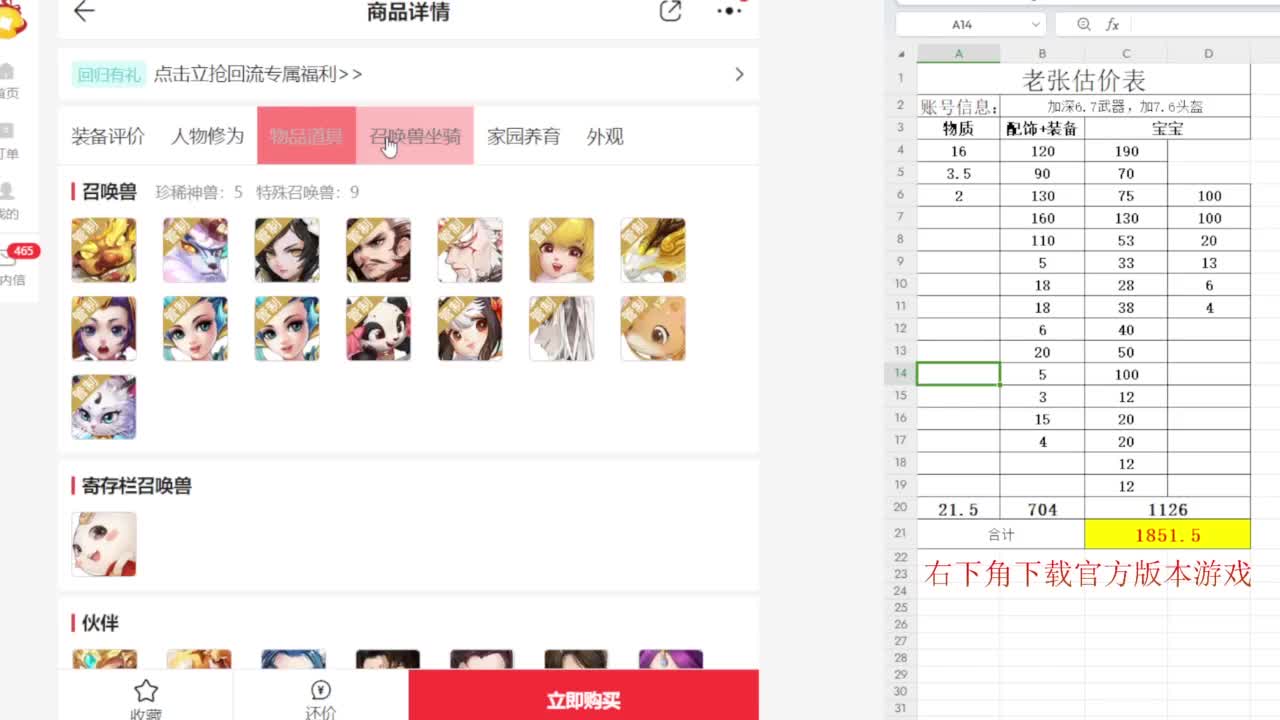1280x720 pixels.
Task: Click the 还价 bargain yen icon
Action: 321,690
